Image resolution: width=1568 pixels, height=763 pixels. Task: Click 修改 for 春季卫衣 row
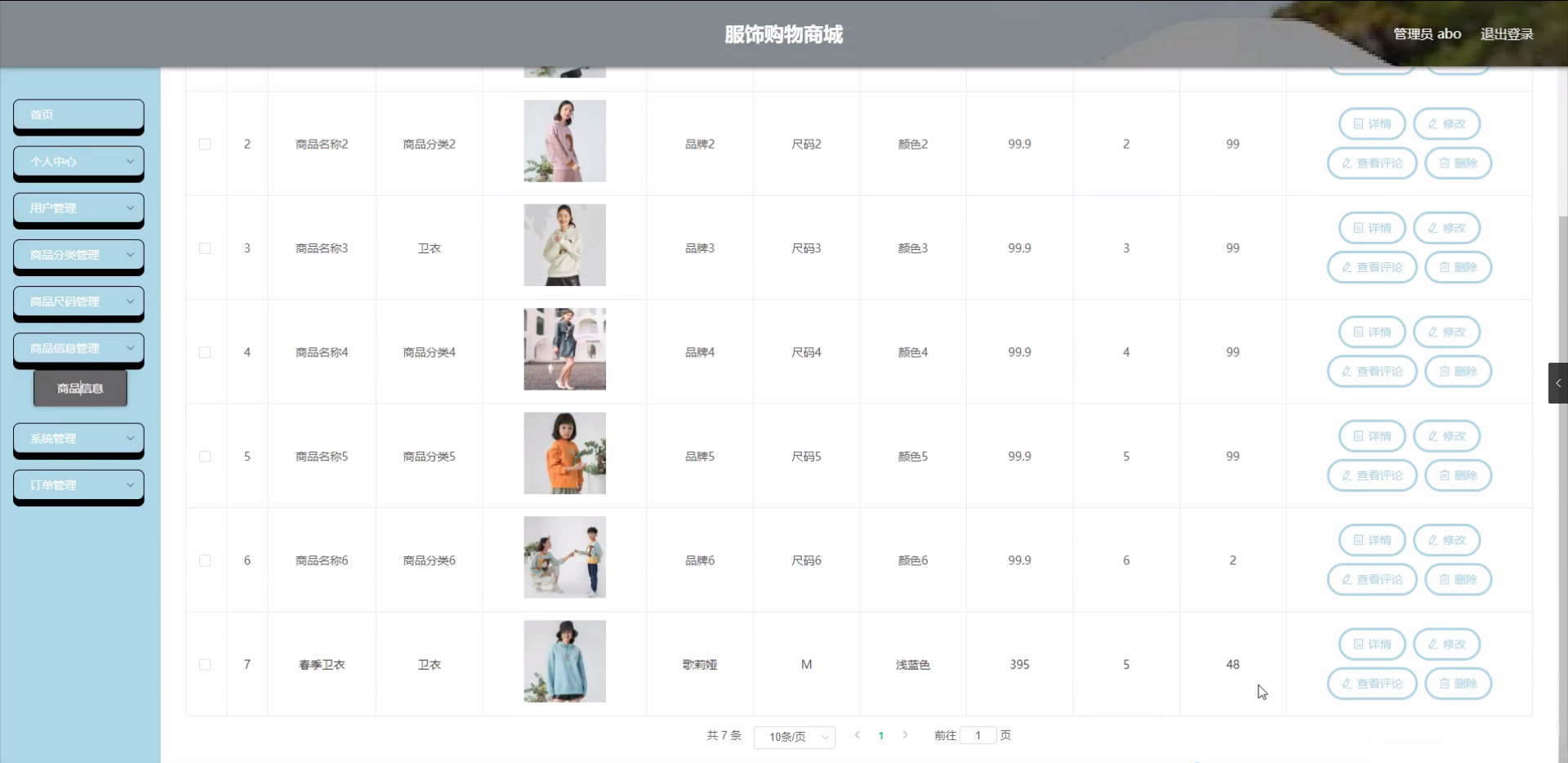1446,645
